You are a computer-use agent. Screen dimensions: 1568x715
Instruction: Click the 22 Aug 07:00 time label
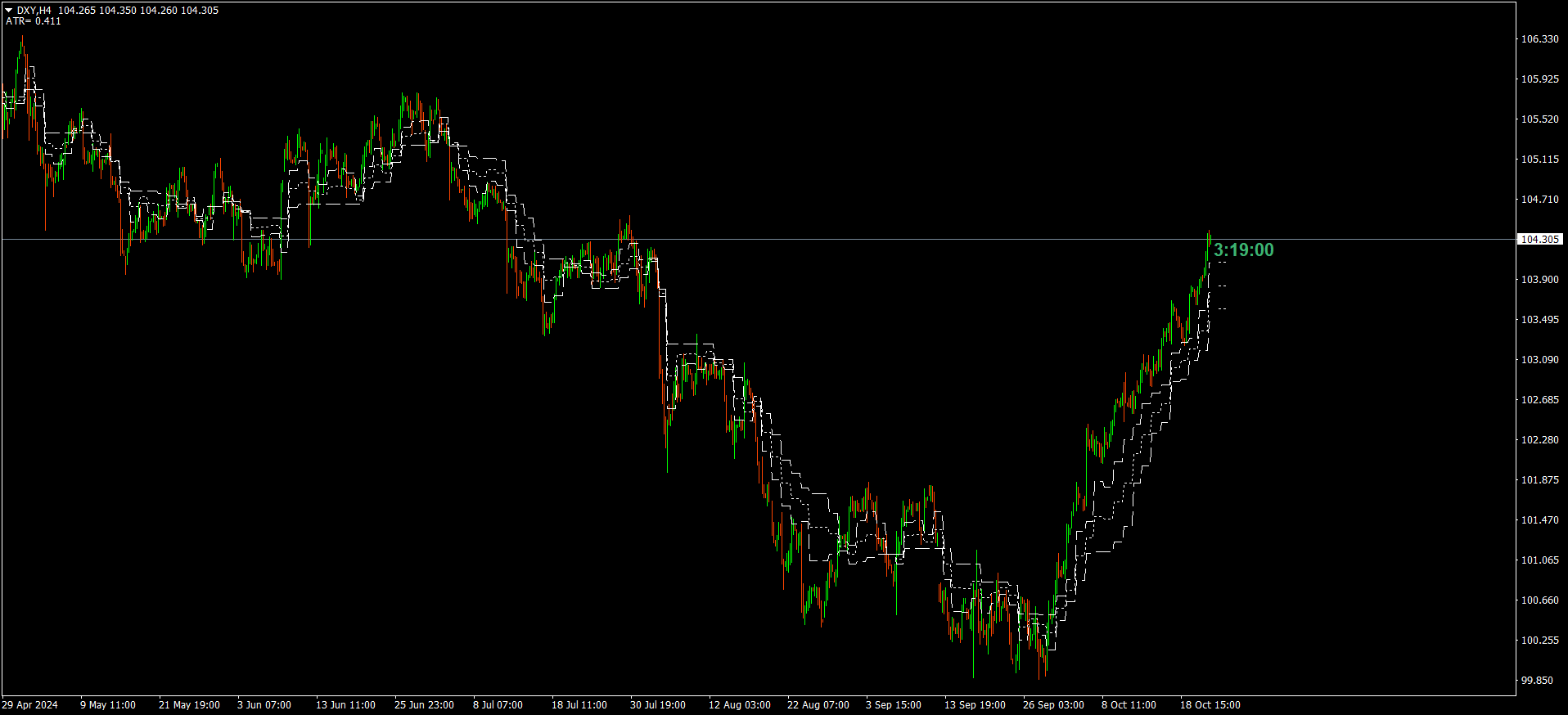[x=818, y=705]
